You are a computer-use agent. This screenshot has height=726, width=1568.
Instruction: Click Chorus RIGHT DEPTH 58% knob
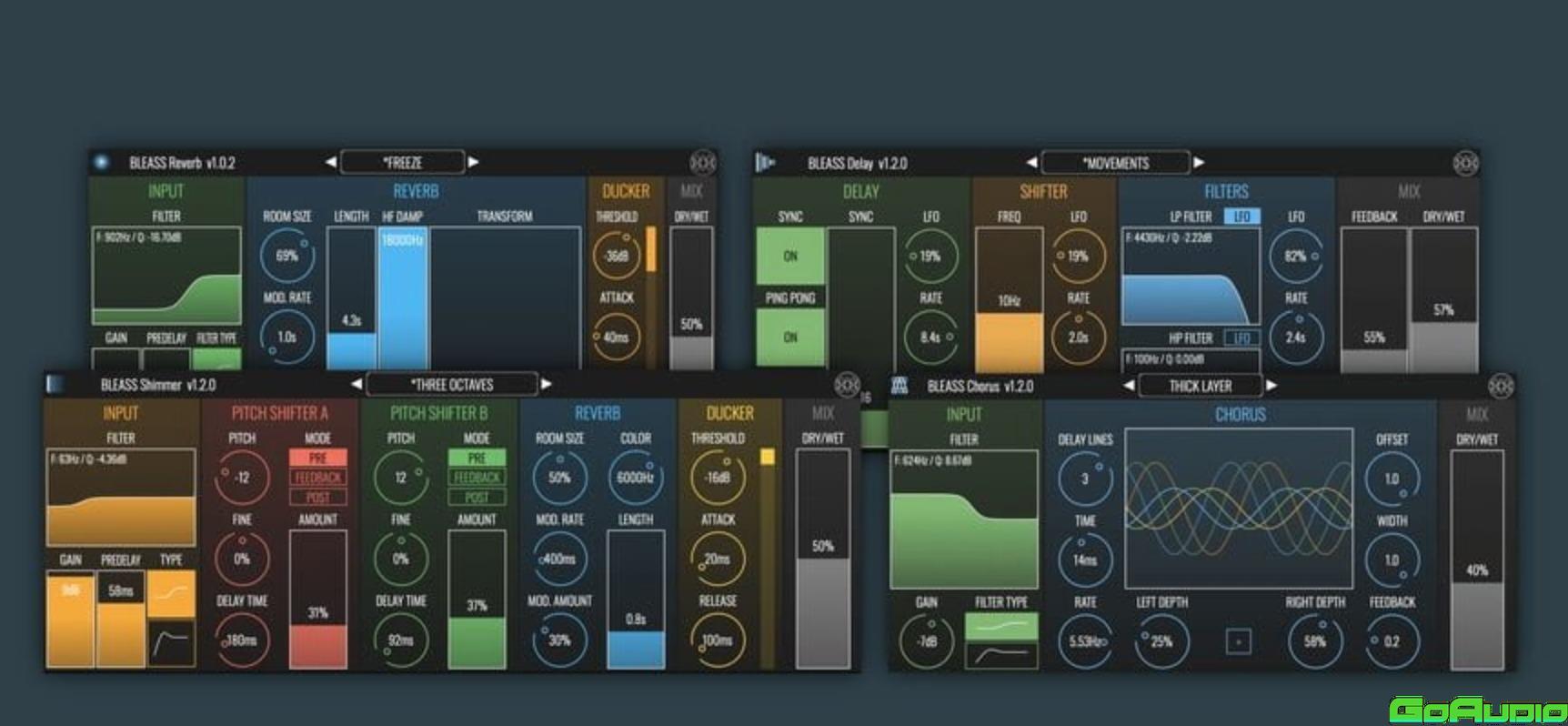[1315, 640]
